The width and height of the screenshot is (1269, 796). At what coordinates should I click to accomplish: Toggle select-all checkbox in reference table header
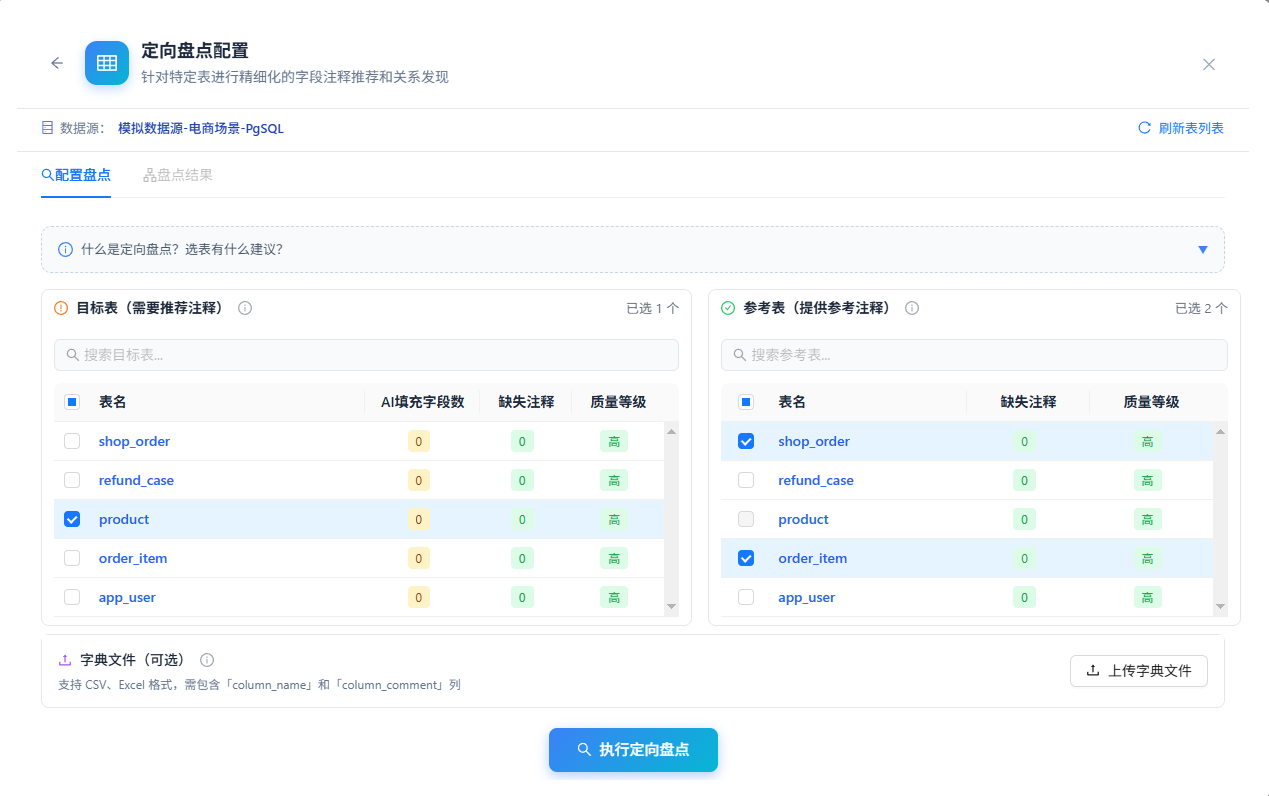click(746, 402)
